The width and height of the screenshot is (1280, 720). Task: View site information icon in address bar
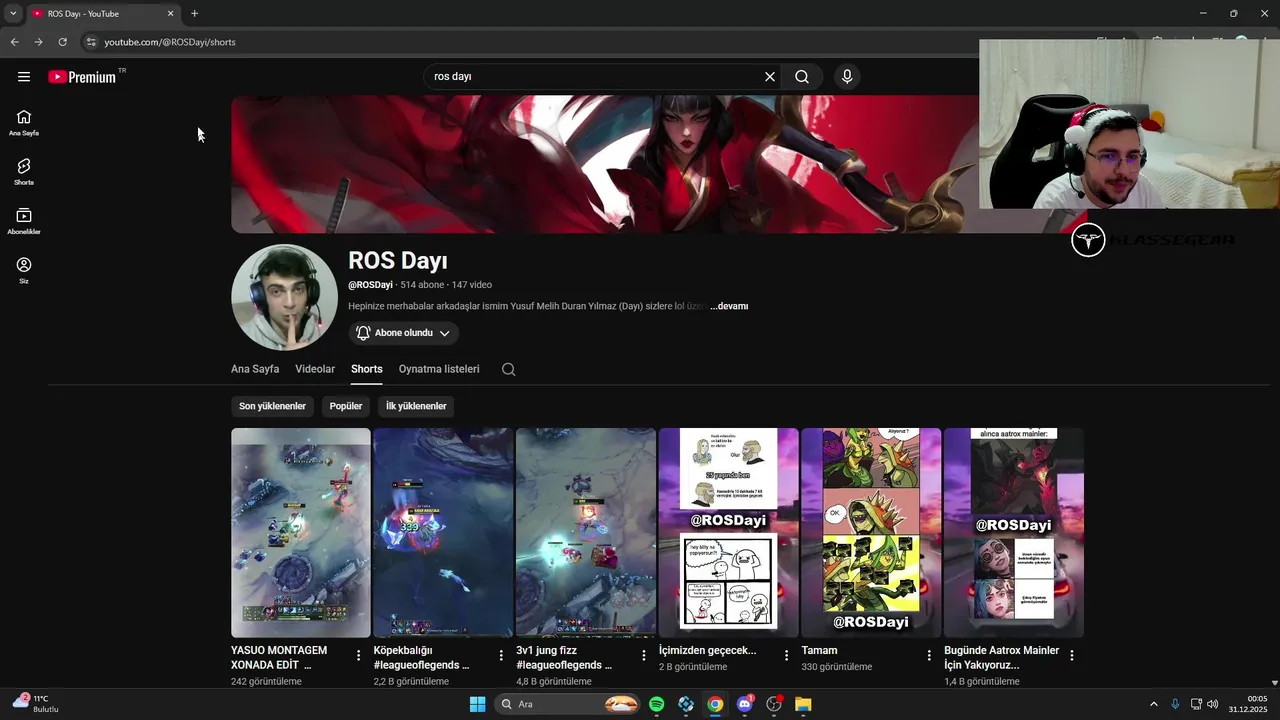click(x=91, y=42)
